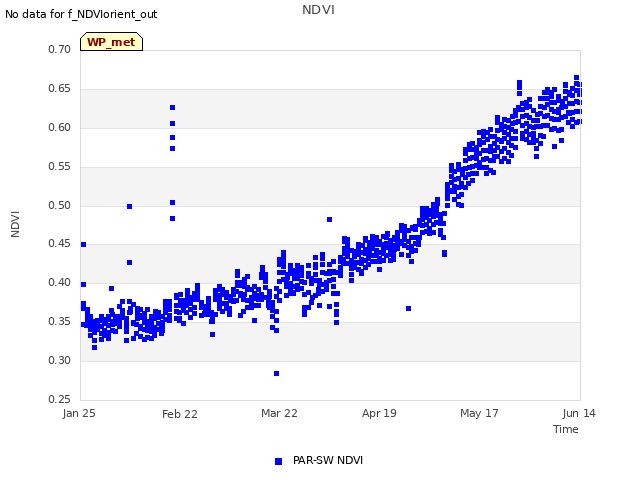Click the 0.30 y-axis tick label
The image size is (640, 480).
tap(60, 360)
